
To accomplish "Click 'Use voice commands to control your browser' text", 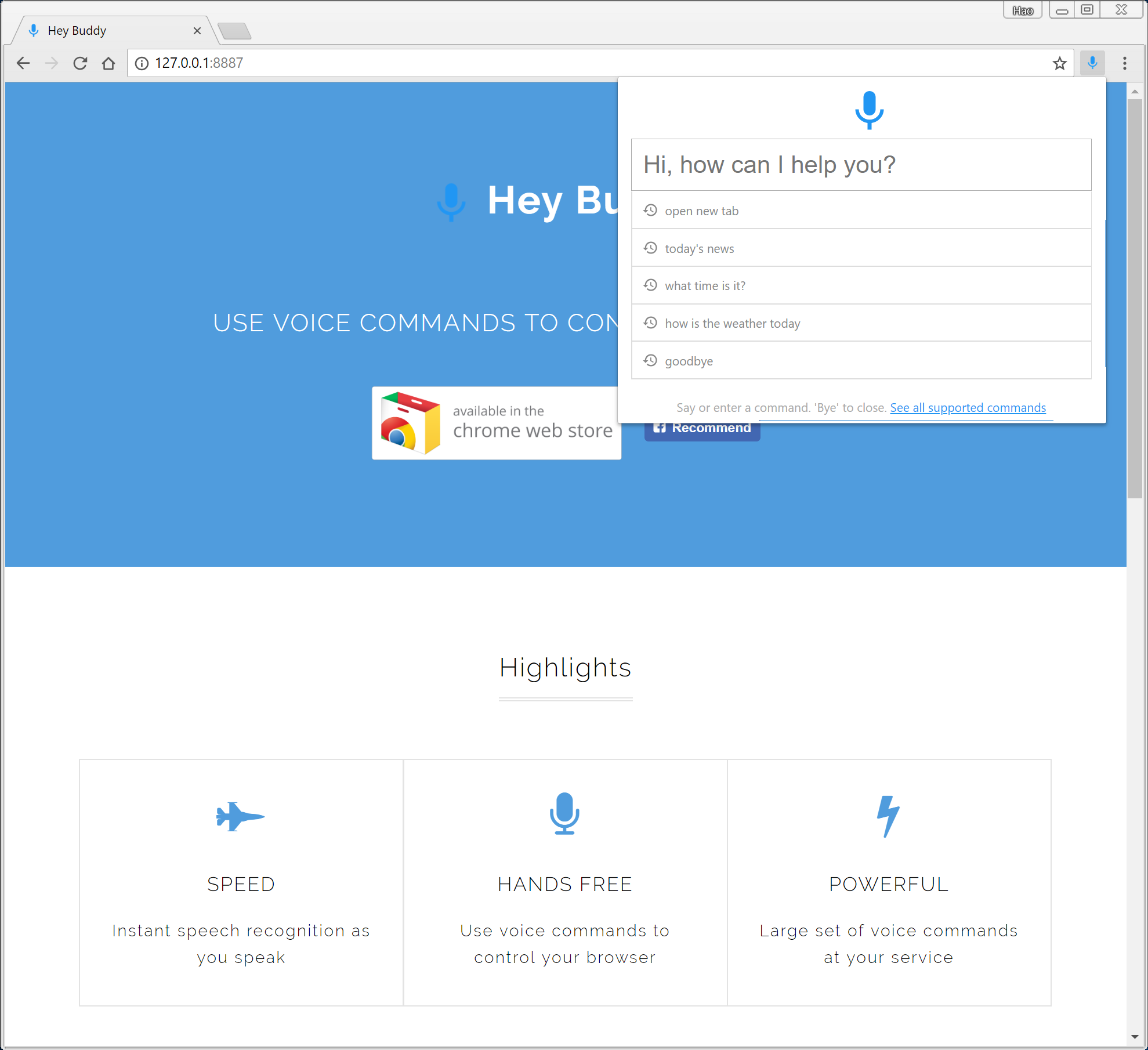I will tap(565, 944).
